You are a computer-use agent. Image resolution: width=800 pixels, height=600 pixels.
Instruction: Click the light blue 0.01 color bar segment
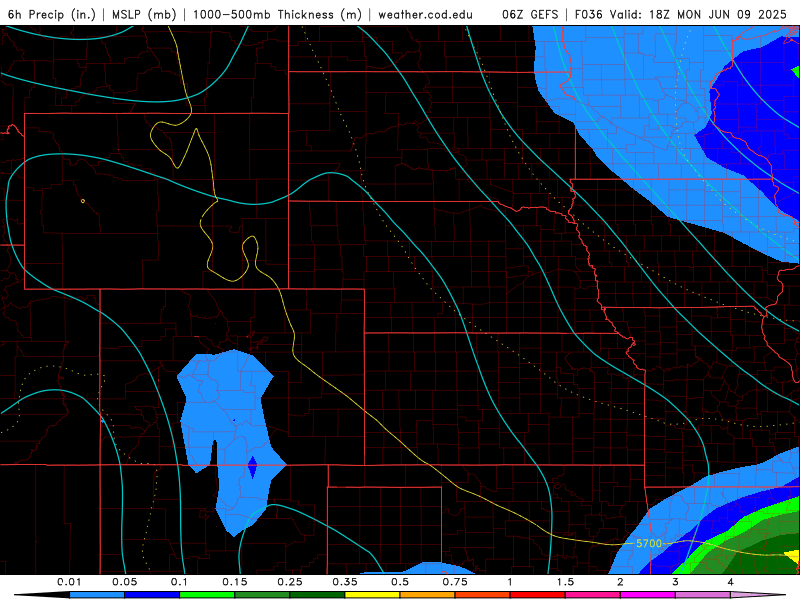click(x=96, y=595)
